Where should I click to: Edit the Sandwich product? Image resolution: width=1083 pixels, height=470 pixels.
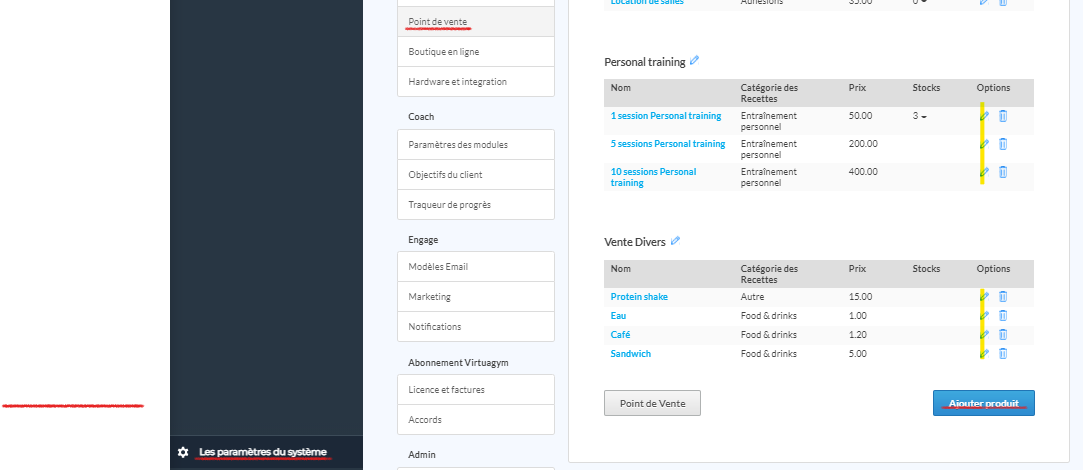(x=985, y=354)
